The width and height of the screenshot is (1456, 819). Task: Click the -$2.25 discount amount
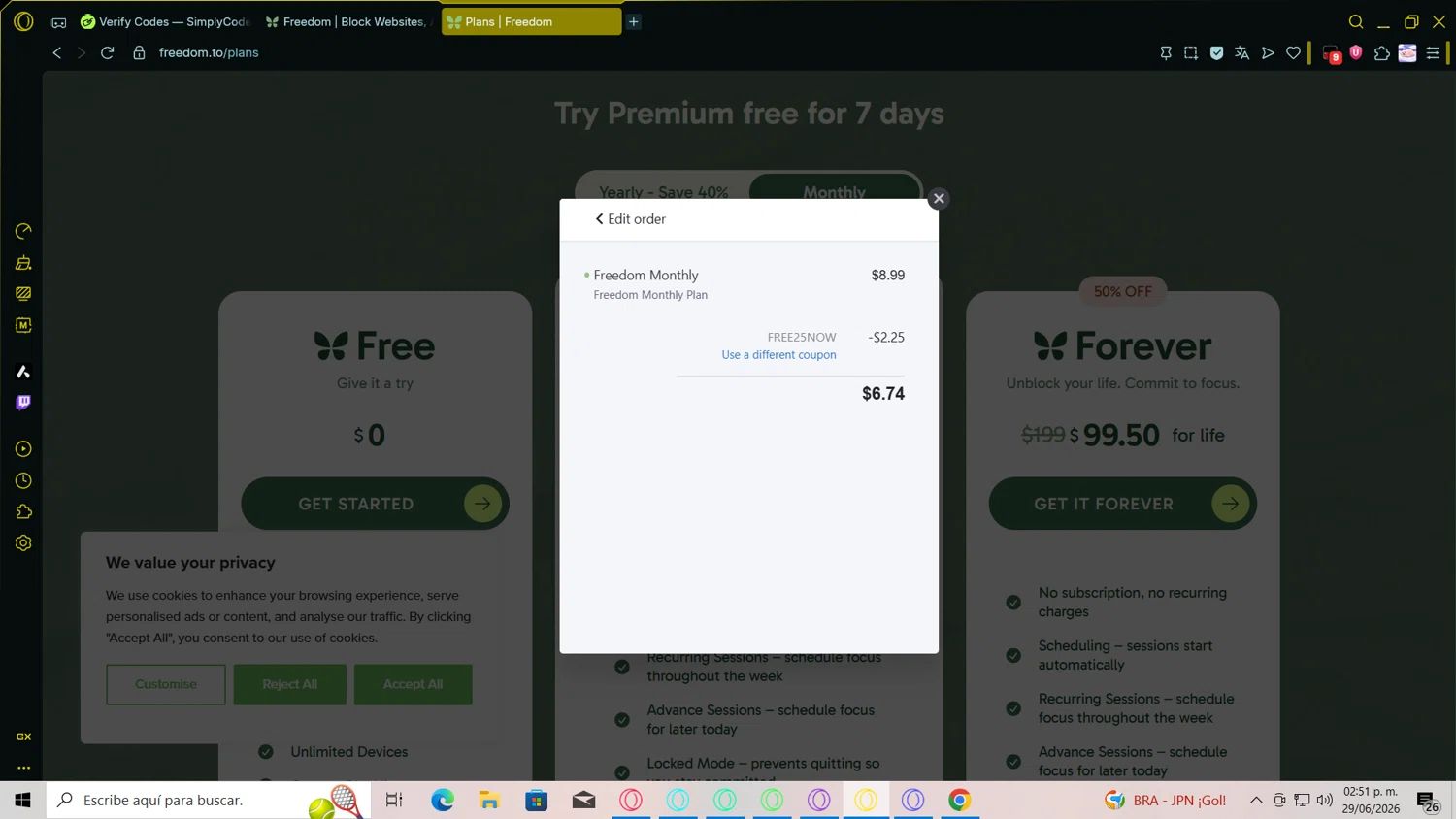click(x=886, y=337)
